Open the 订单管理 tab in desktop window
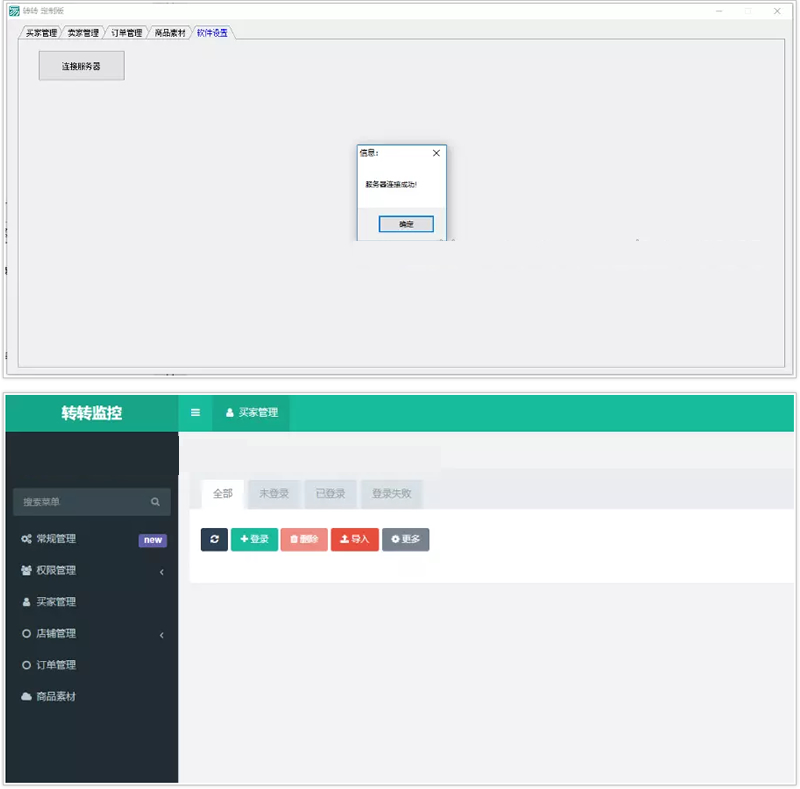Viewport: 800px width, 789px height. pyautogui.click(x=126, y=33)
